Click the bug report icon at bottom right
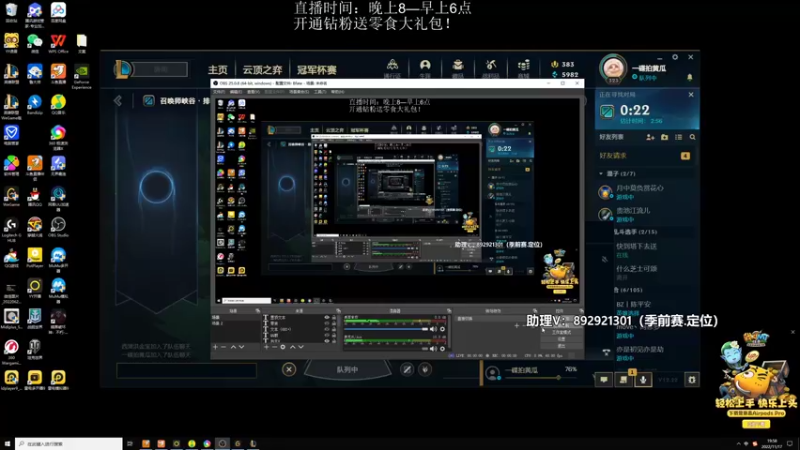This screenshot has height=450, width=800. pyautogui.click(x=692, y=380)
